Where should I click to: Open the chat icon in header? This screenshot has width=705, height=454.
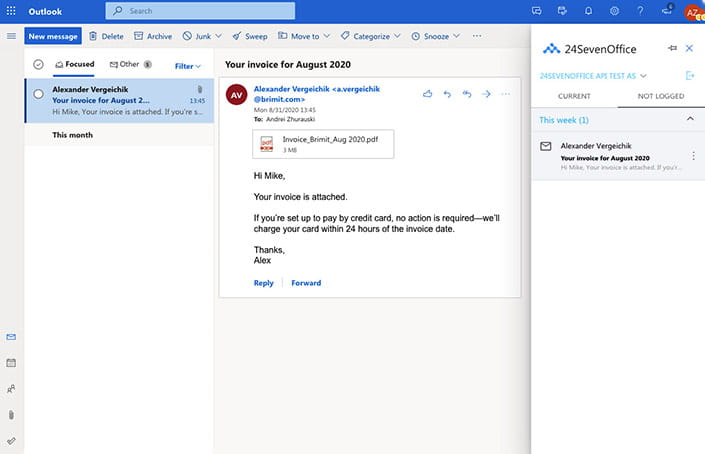tap(536, 11)
